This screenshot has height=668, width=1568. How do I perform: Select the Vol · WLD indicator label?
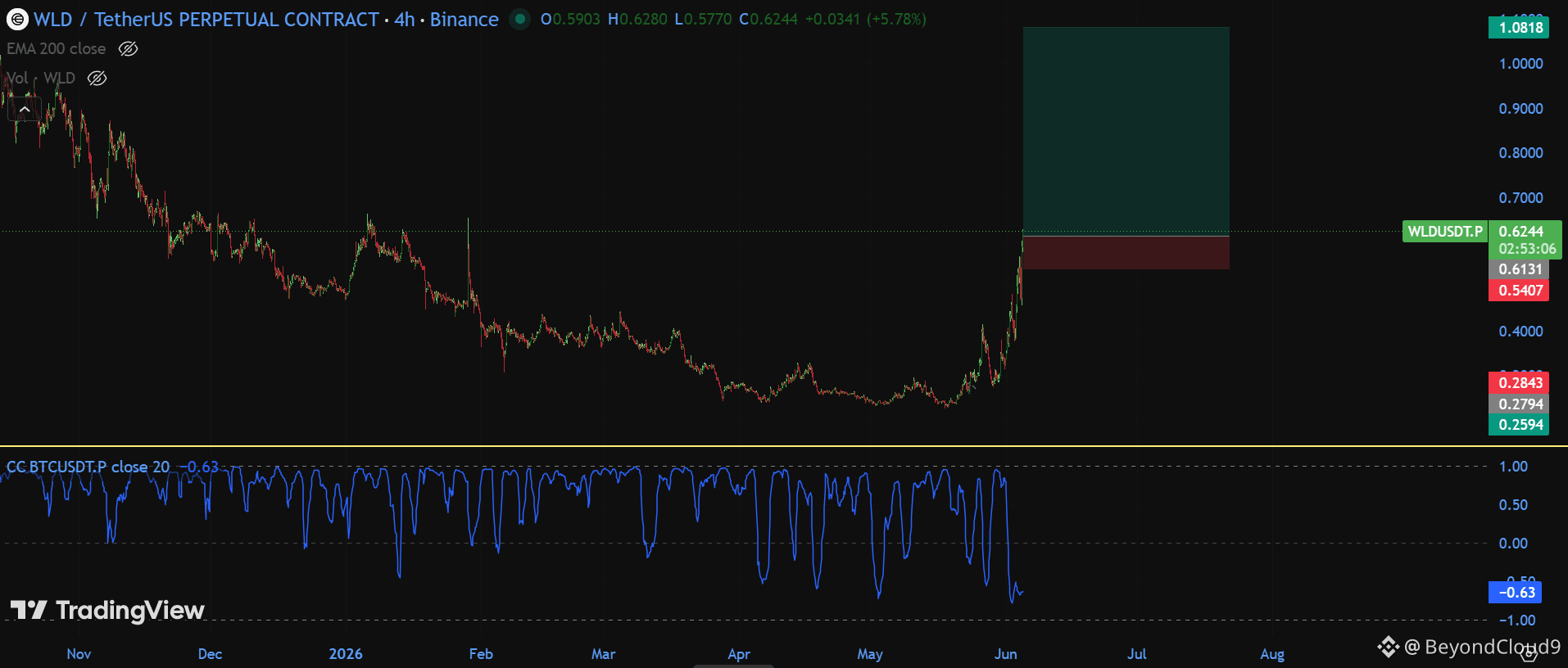click(x=40, y=79)
